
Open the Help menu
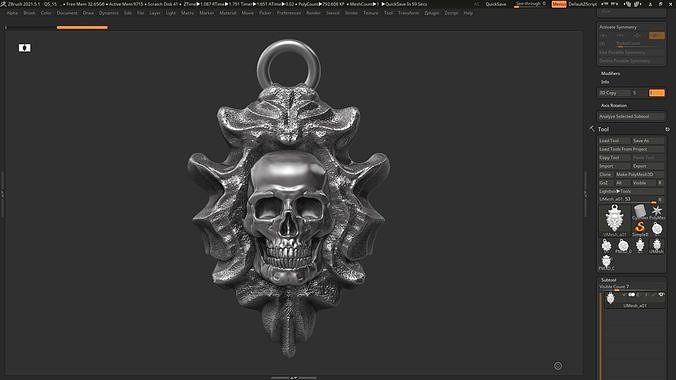(468, 13)
